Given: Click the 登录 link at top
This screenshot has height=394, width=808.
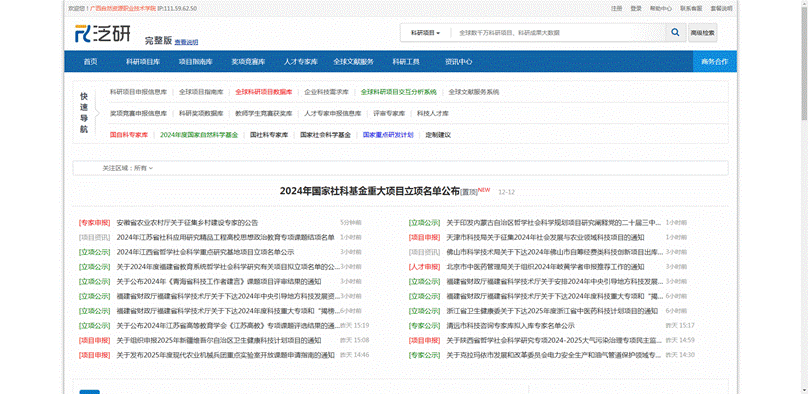Looking at the screenshot, I should tap(636, 8).
